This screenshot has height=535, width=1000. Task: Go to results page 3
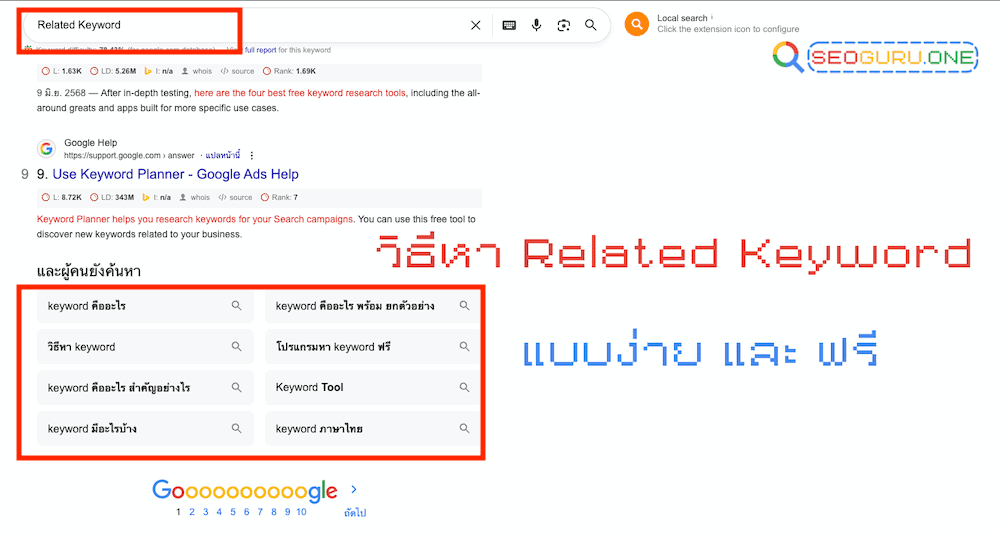point(205,512)
